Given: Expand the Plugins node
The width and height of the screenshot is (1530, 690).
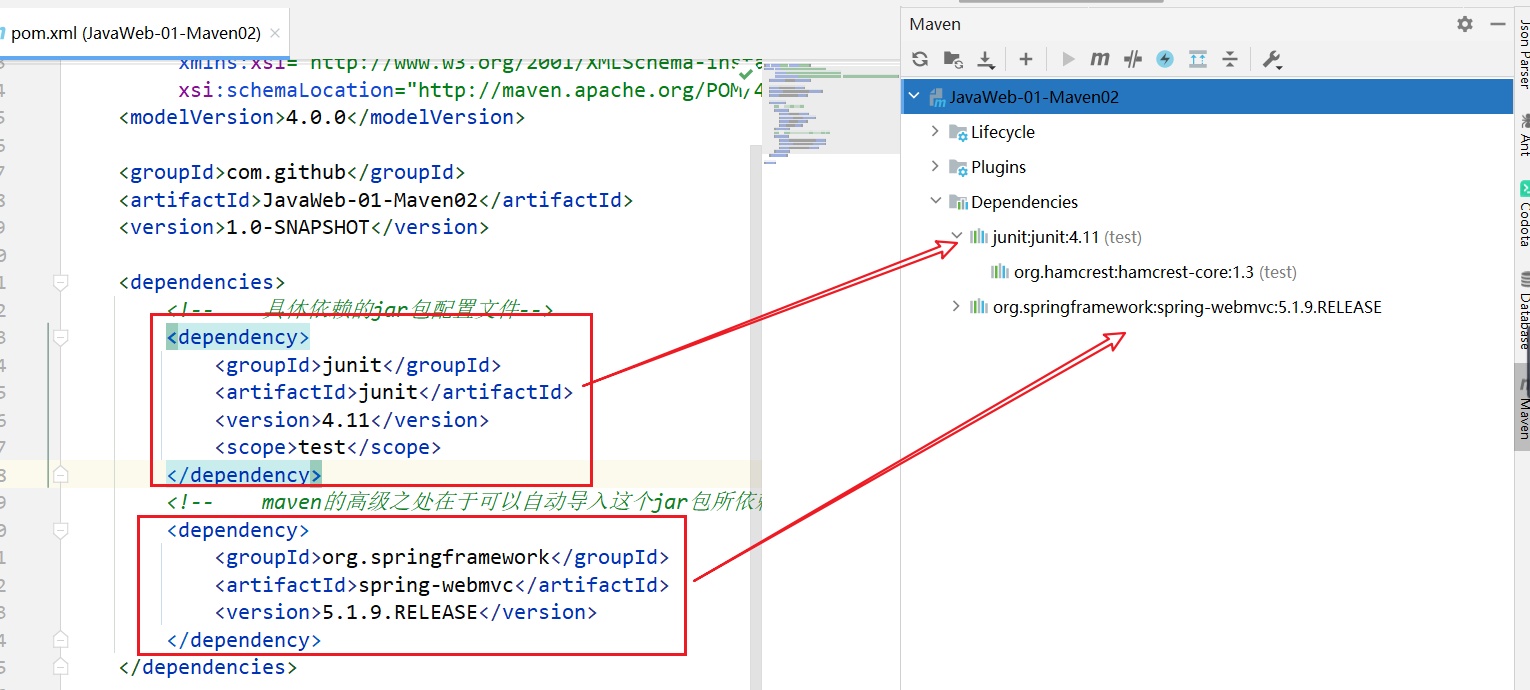Looking at the screenshot, I should pos(936,167).
